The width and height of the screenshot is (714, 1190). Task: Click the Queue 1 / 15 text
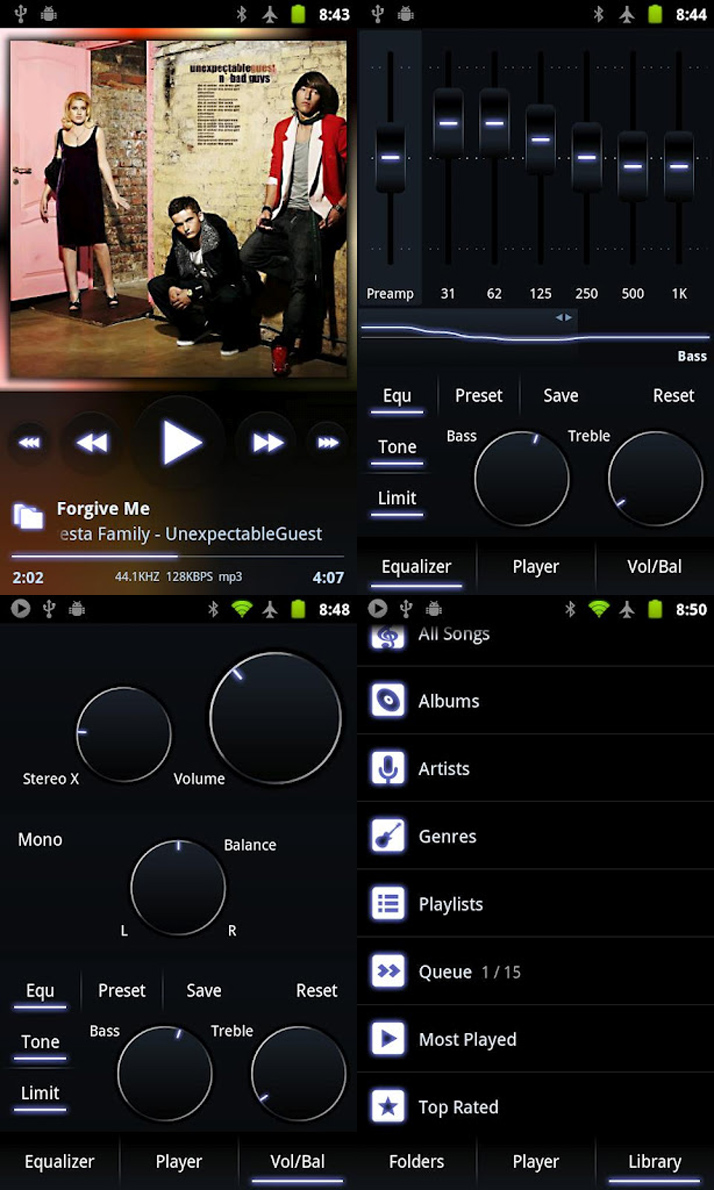click(x=470, y=972)
